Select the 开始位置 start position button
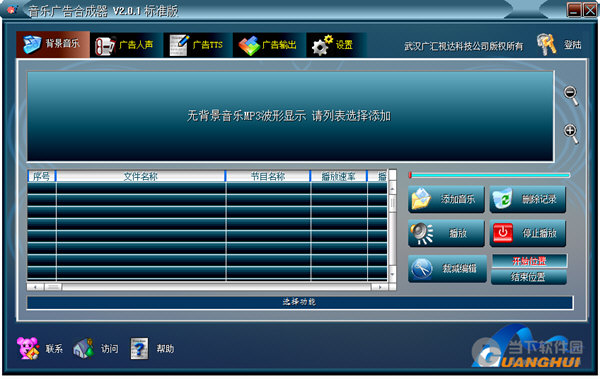Screen dimensions: 600x379 [529, 261]
